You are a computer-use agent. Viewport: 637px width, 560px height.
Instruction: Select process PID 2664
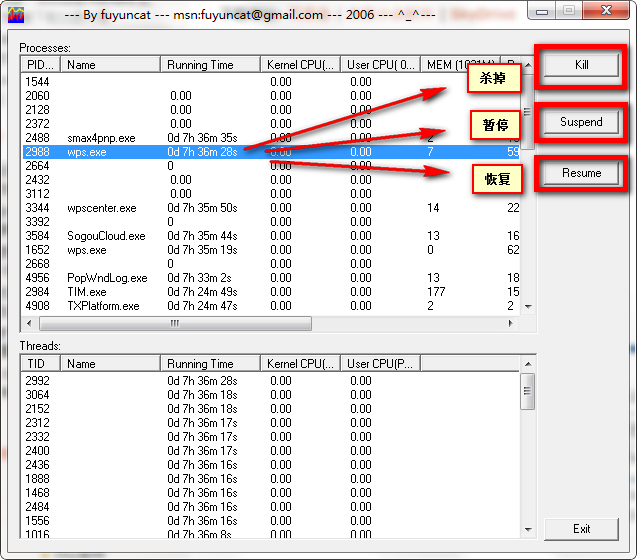[271, 166]
